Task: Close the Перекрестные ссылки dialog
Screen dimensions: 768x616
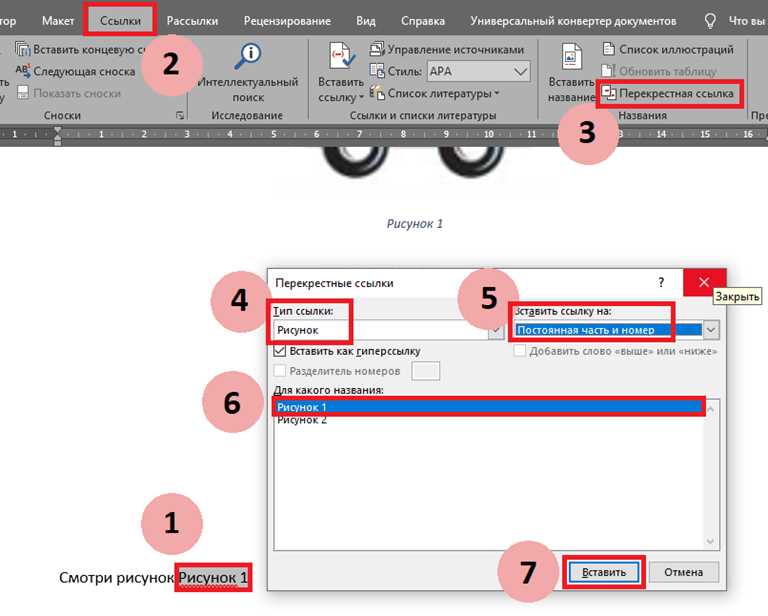Action: click(704, 282)
